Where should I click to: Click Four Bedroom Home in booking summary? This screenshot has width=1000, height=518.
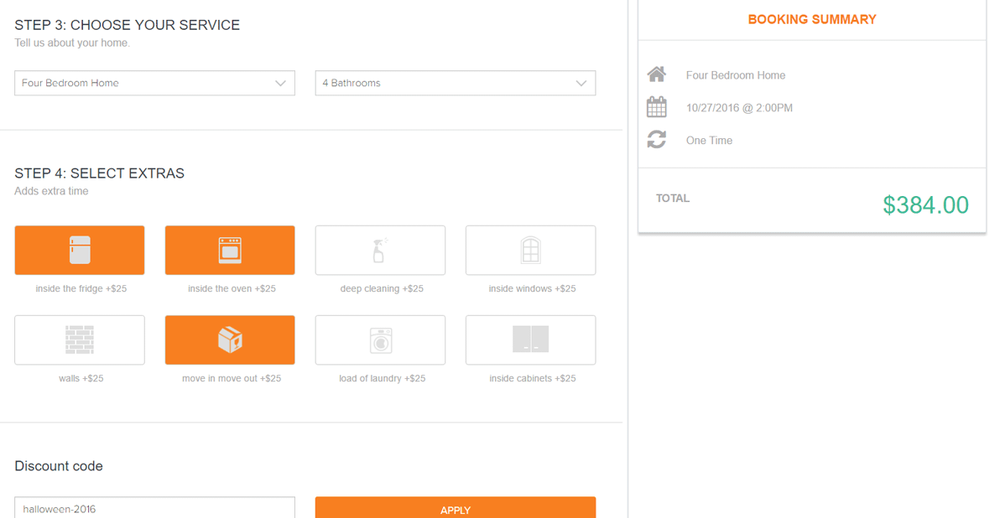(x=735, y=75)
